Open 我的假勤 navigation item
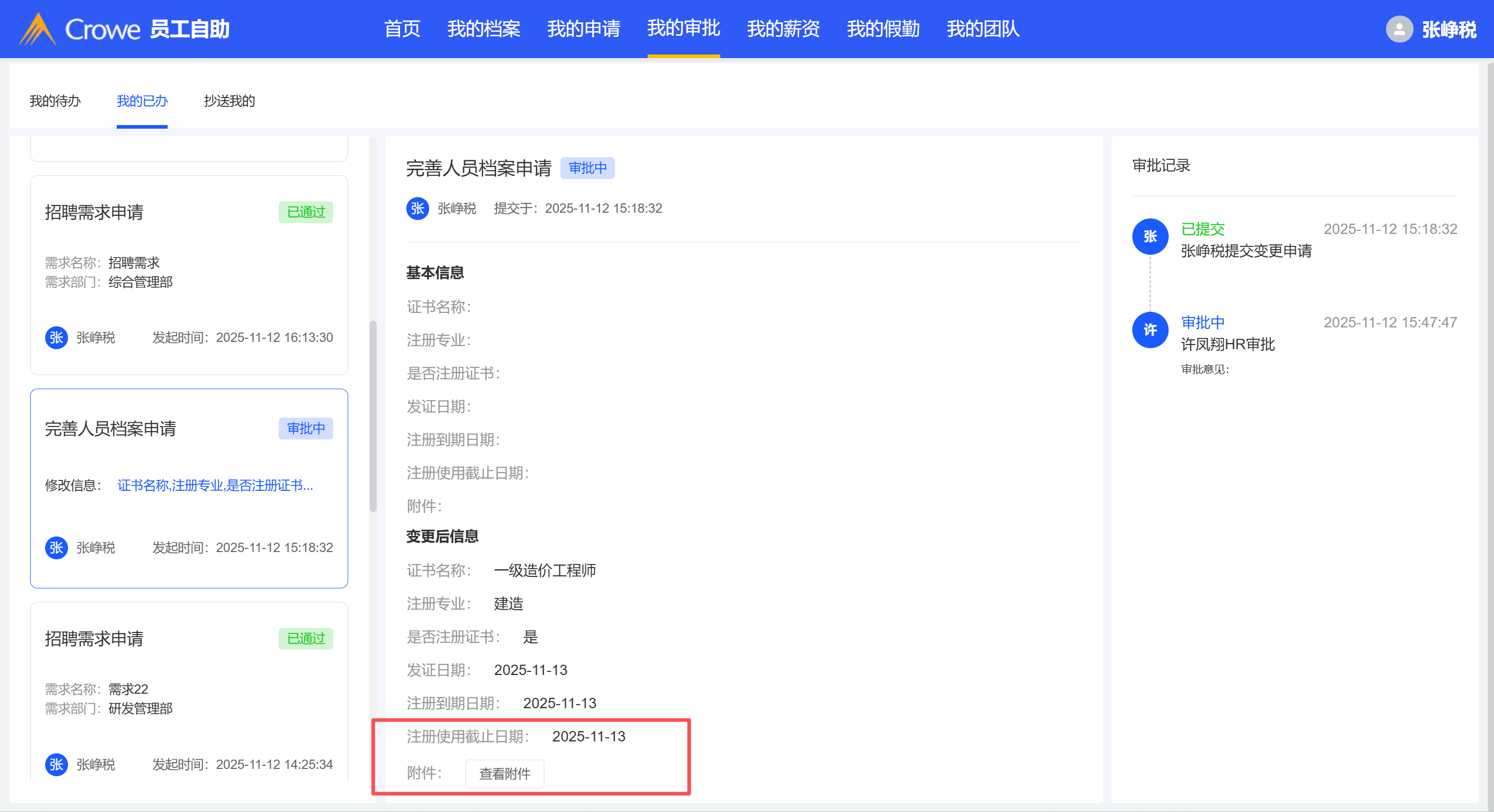 click(x=883, y=29)
